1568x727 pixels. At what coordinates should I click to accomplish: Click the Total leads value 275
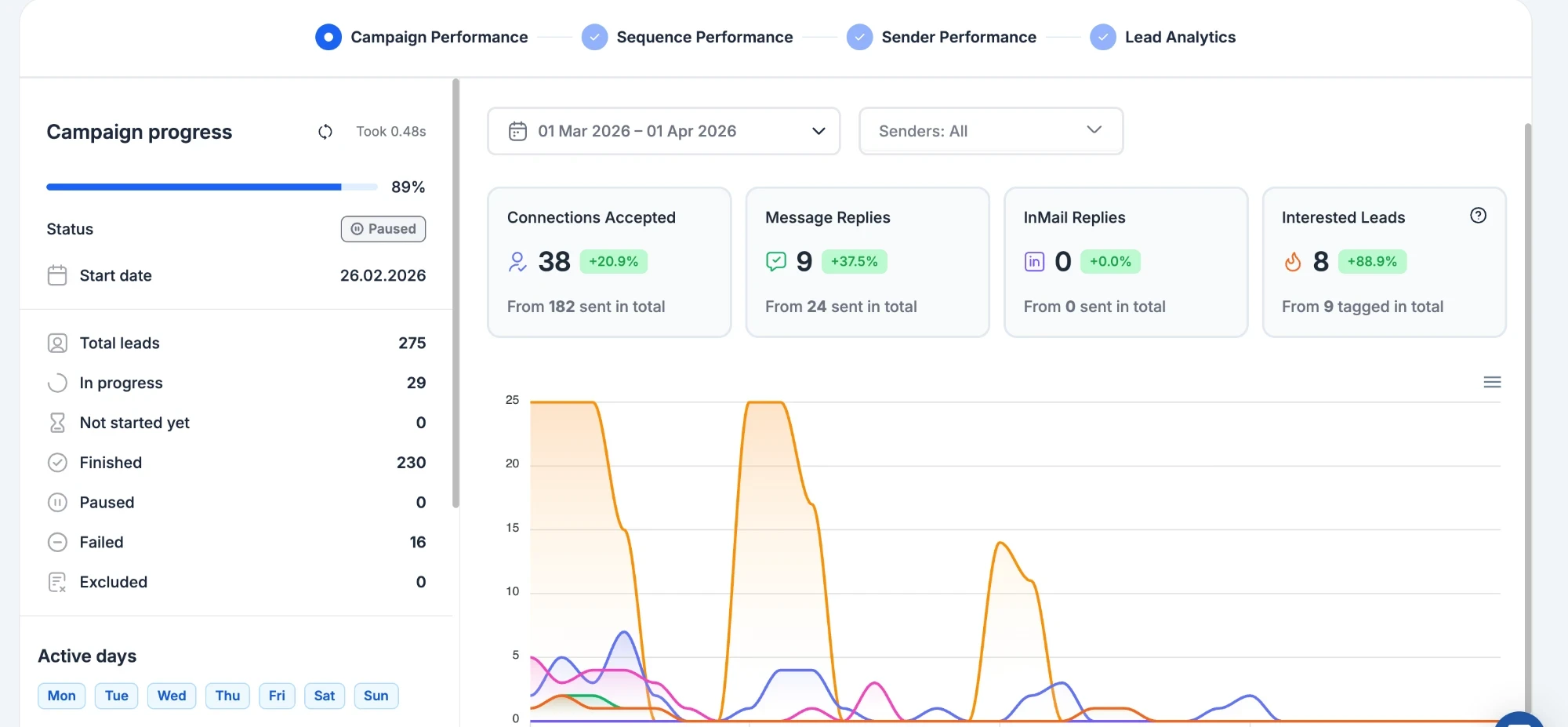[412, 343]
